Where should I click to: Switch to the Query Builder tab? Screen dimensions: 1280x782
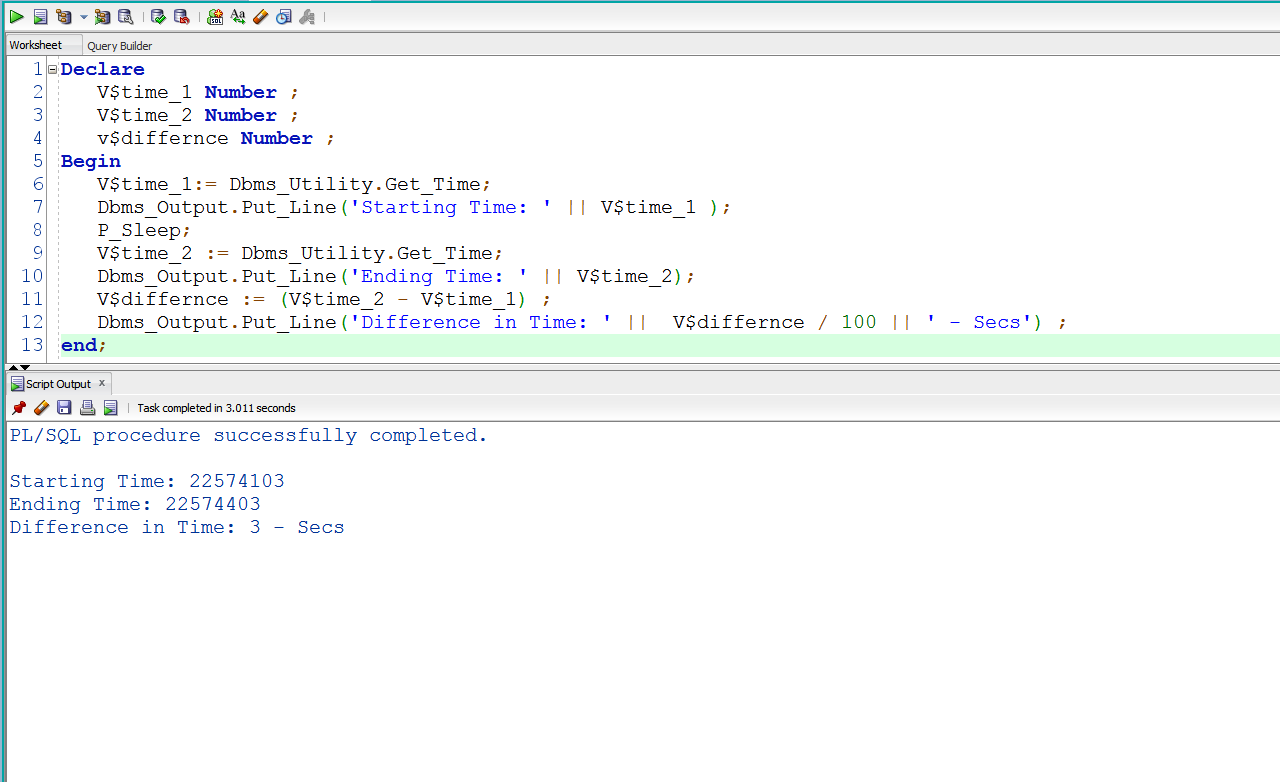pyautogui.click(x=120, y=46)
